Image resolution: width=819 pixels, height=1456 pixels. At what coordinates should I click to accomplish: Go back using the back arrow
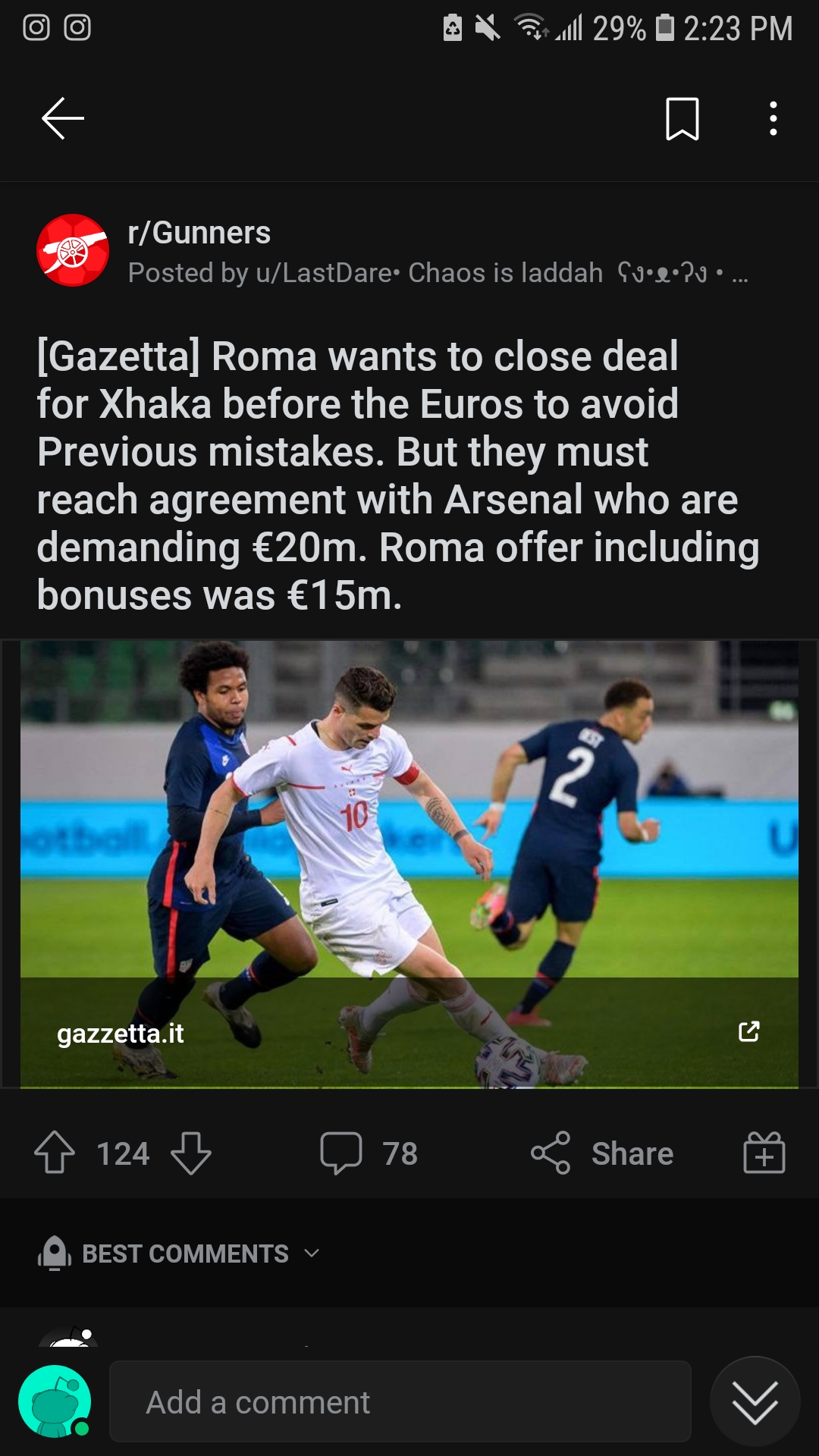62,118
